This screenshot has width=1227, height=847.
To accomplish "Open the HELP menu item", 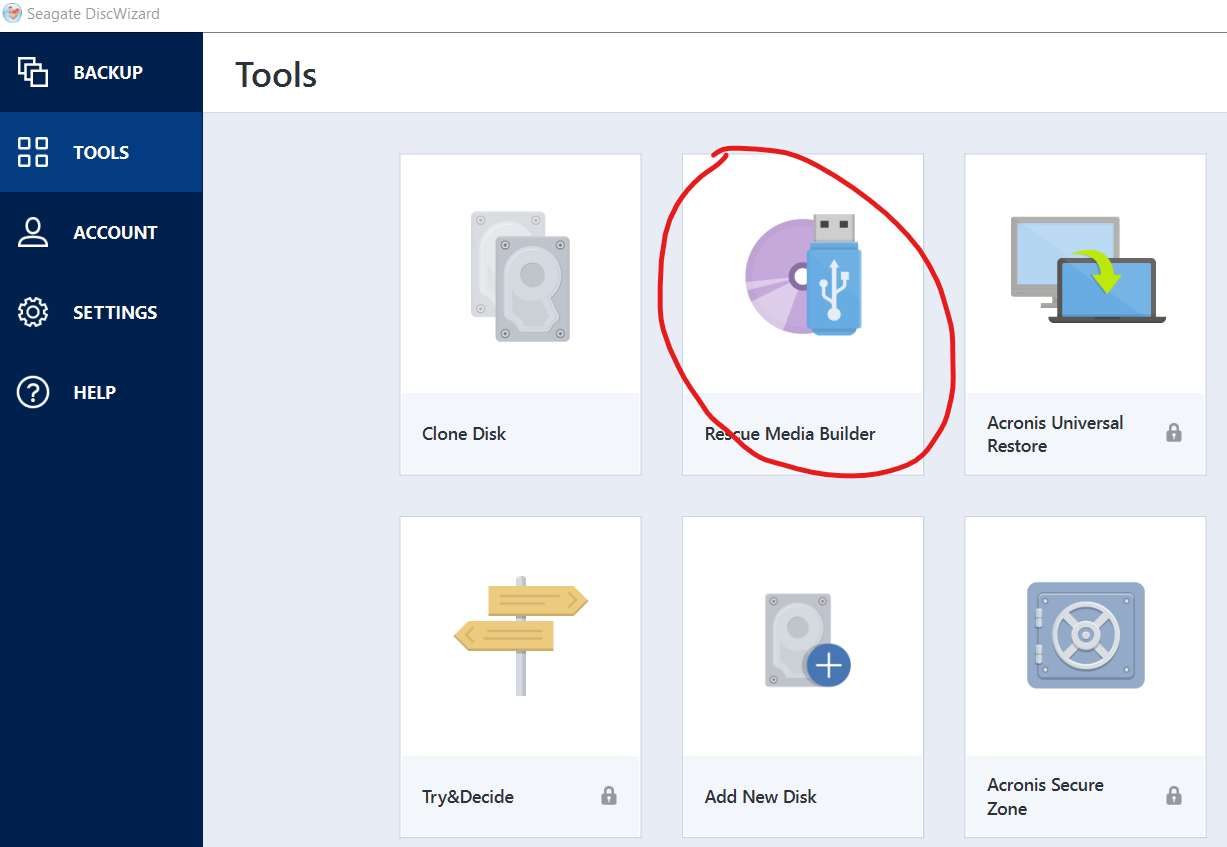I will coord(95,392).
